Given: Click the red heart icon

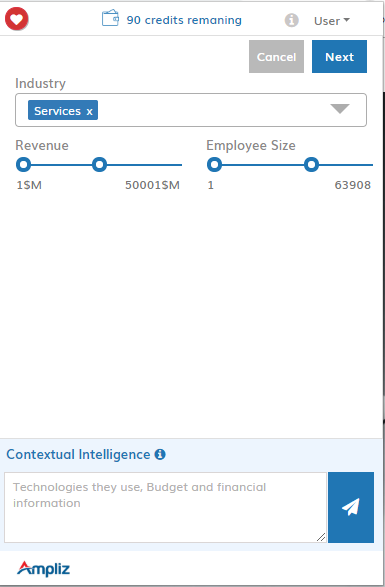Looking at the screenshot, I should [x=16, y=19].
